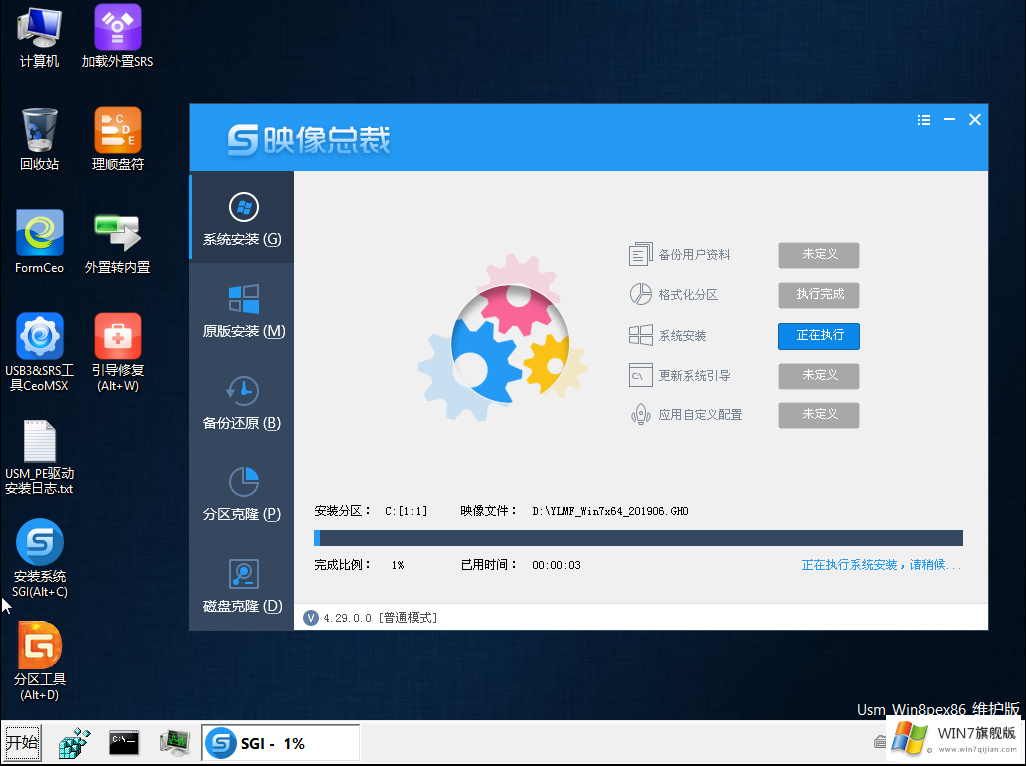The image size is (1026, 766).
Task: Click the 未定义 button beside 更新系统引导
Action: pyautogui.click(x=818, y=375)
